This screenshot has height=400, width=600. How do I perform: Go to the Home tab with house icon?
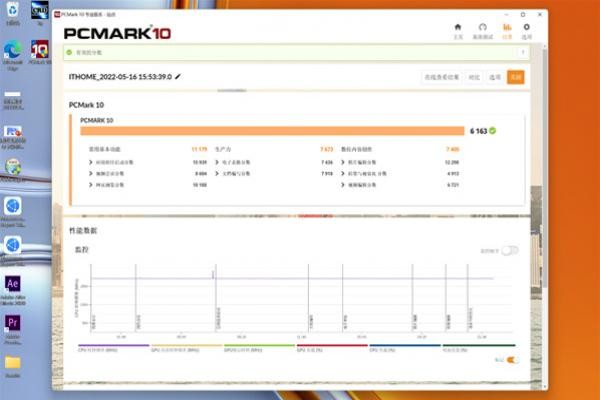(x=458, y=31)
